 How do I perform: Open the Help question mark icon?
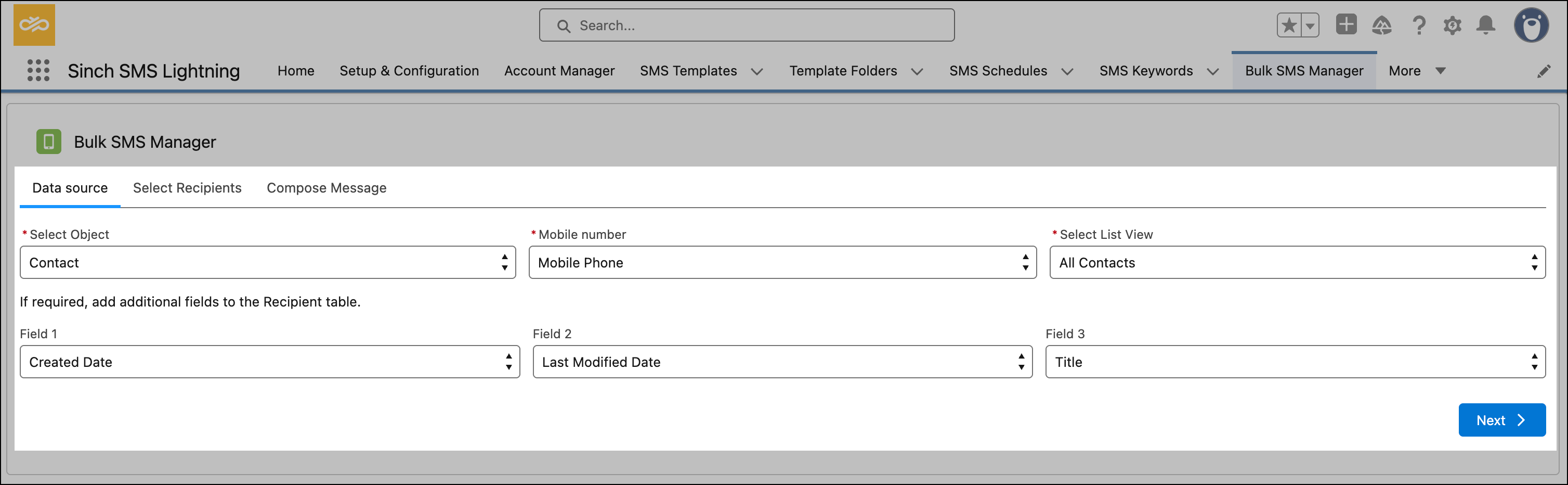pyautogui.click(x=1418, y=25)
